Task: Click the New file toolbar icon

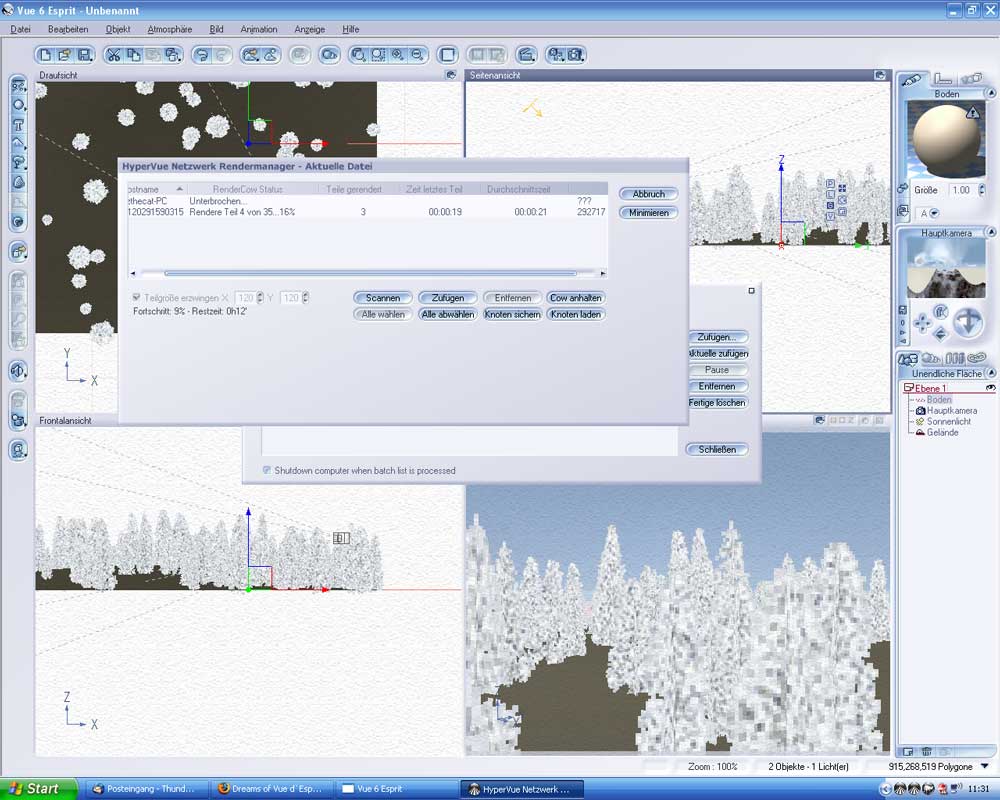Action: pos(46,56)
